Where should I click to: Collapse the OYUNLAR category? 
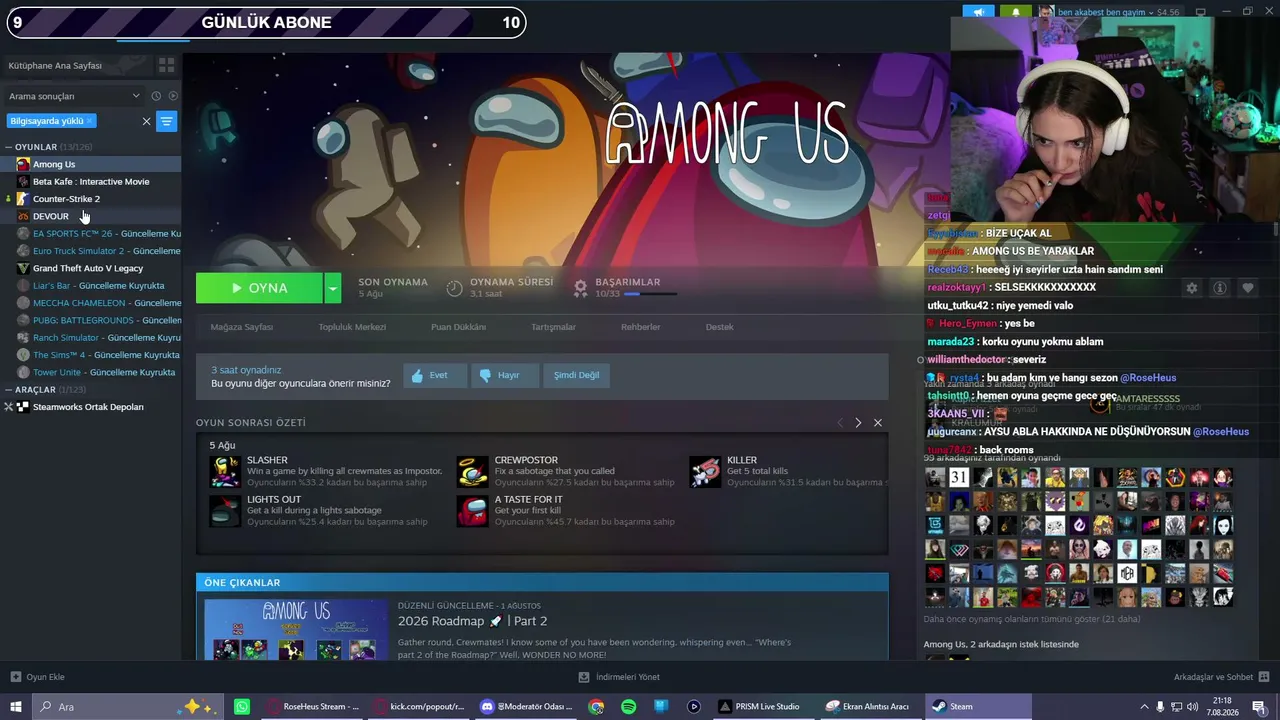pos(9,147)
